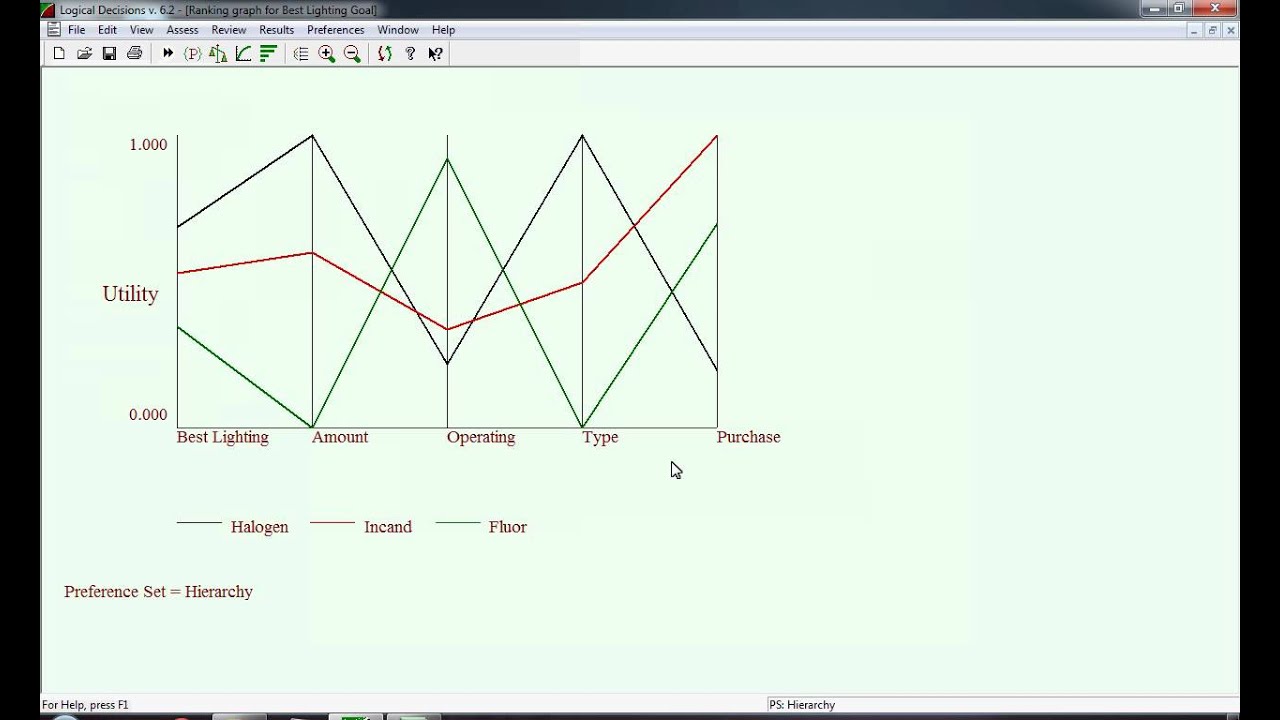Click the Preference Set = Hierarchy text
This screenshot has width=1280, height=720.
pyautogui.click(x=159, y=592)
